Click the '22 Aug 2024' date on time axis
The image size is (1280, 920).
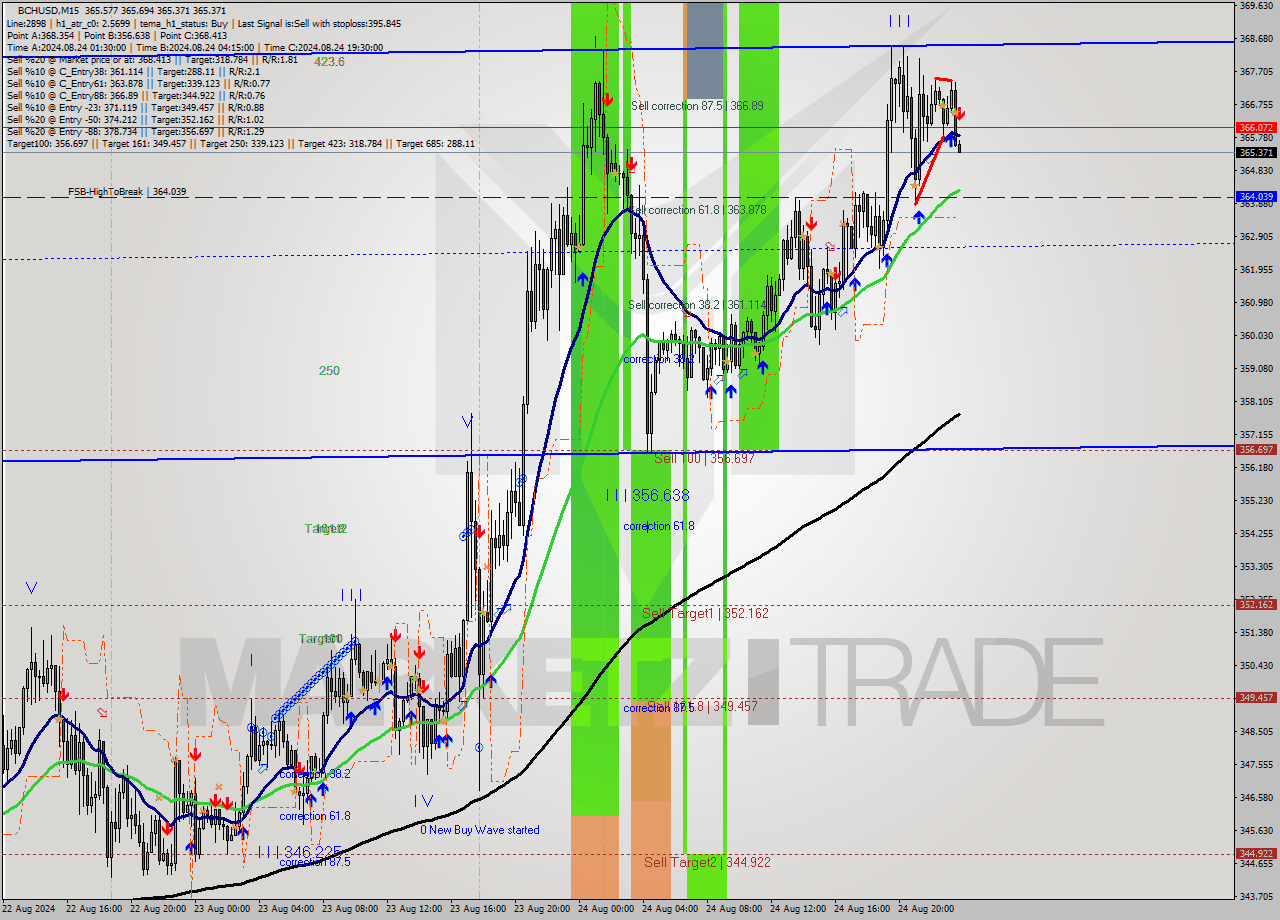(29, 909)
